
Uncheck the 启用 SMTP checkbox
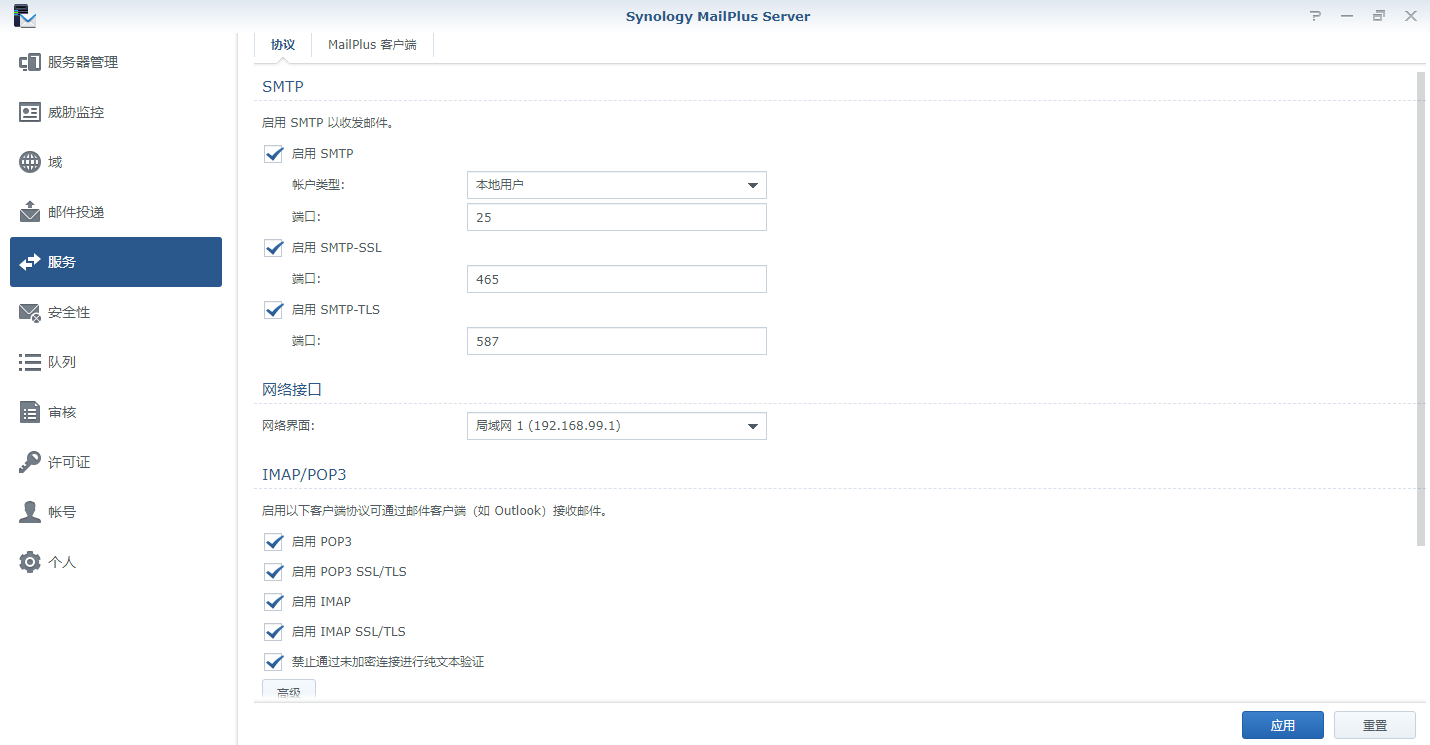pyautogui.click(x=274, y=154)
